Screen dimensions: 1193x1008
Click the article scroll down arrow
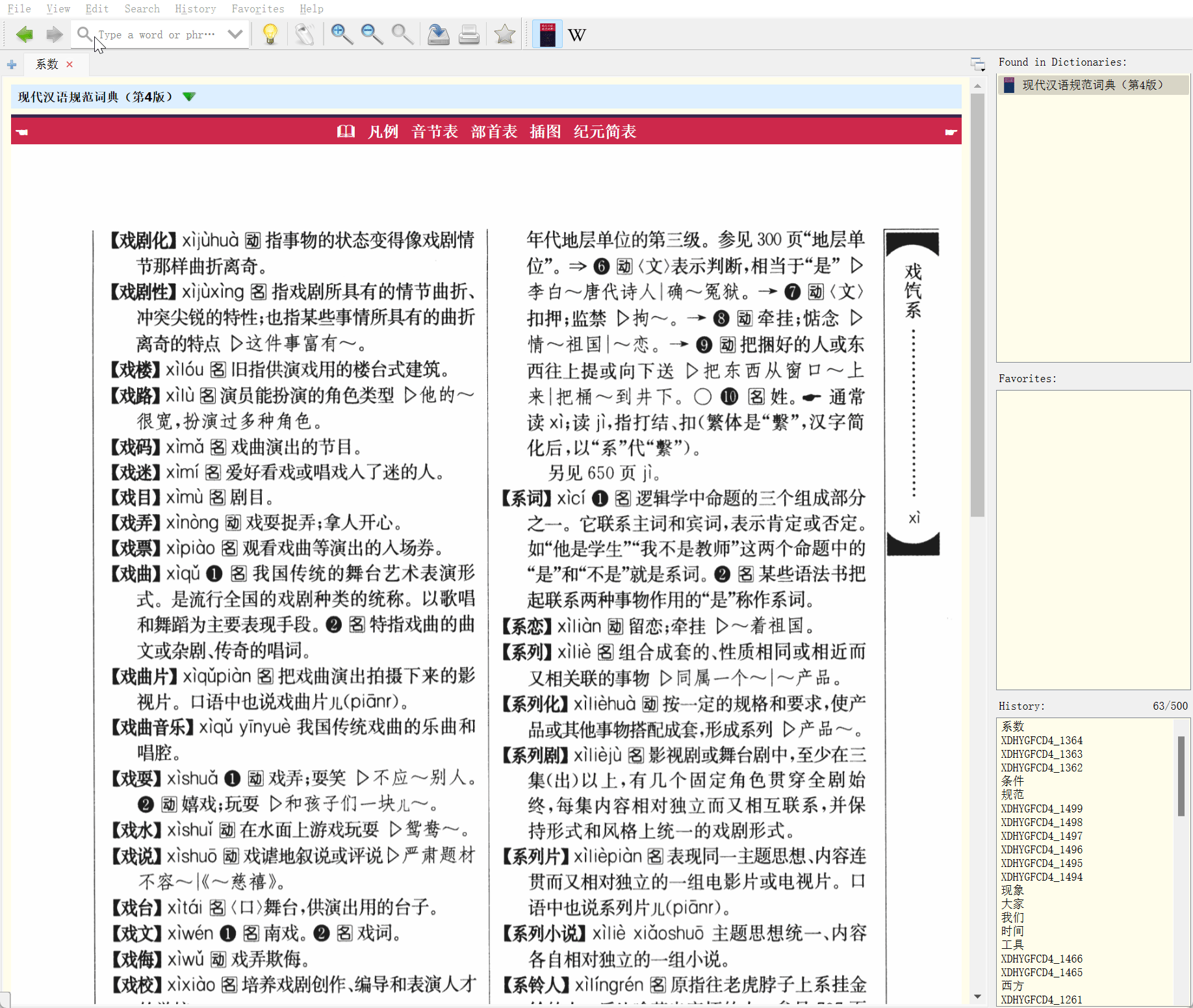[x=977, y=996]
